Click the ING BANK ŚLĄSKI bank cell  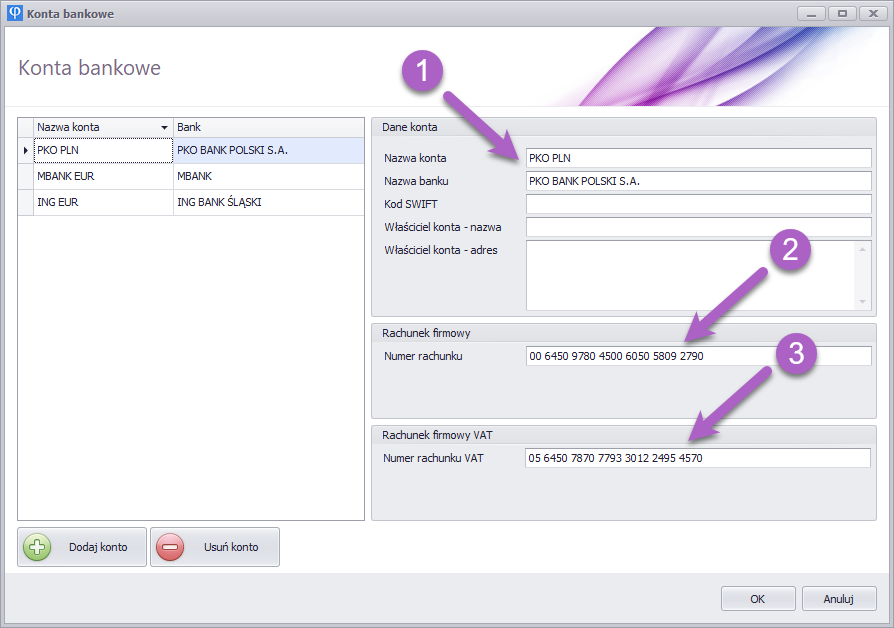coord(269,202)
